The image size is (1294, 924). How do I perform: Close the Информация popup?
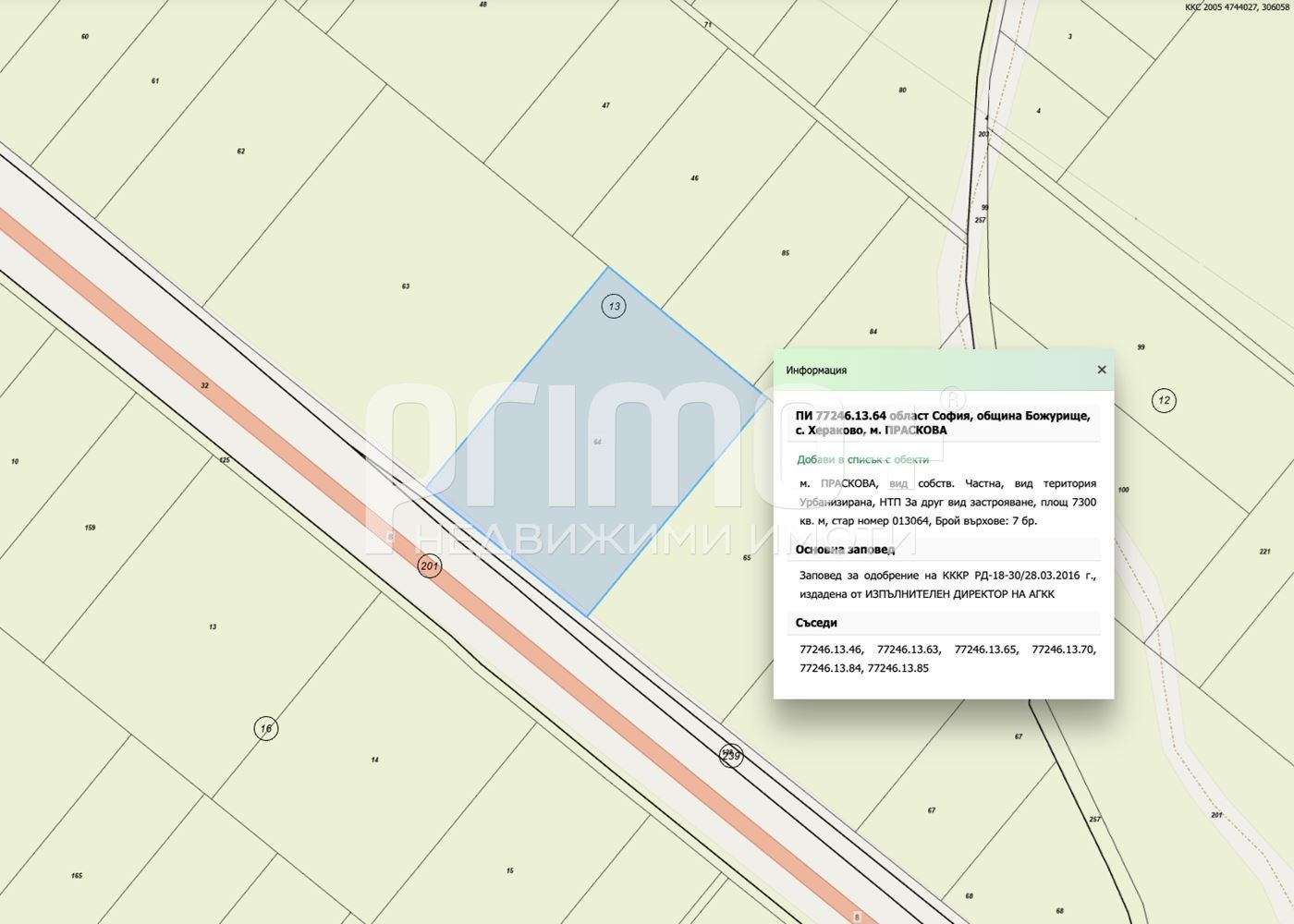click(1101, 370)
